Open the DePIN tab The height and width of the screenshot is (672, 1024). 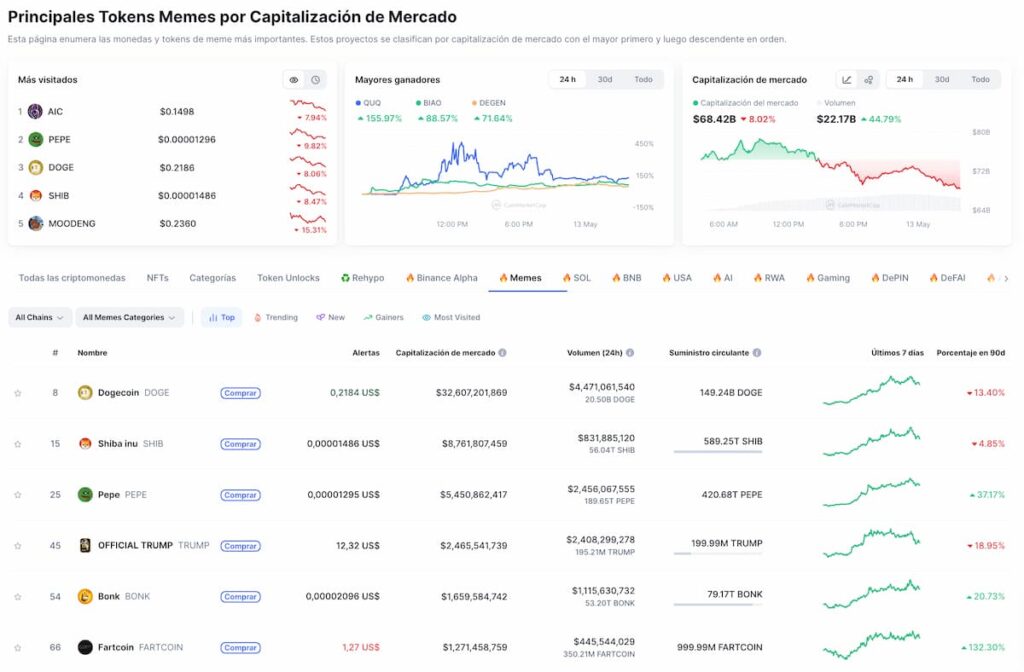coord(889,278)
